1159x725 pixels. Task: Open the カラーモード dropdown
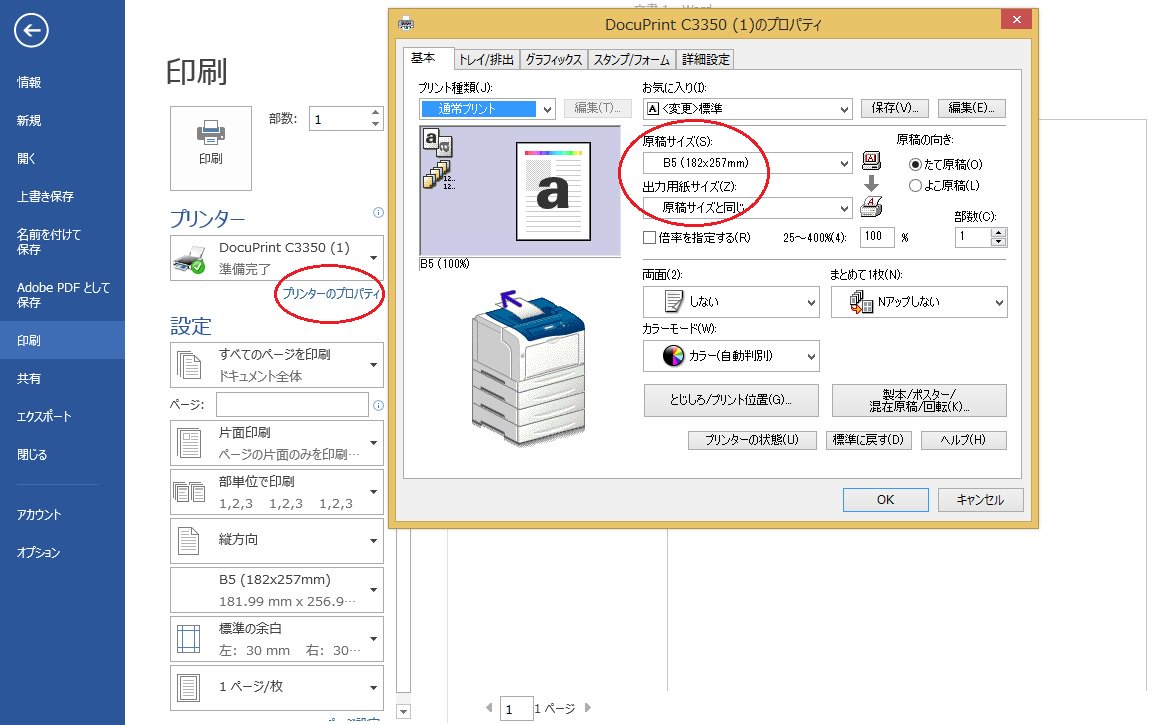[731, 356]
